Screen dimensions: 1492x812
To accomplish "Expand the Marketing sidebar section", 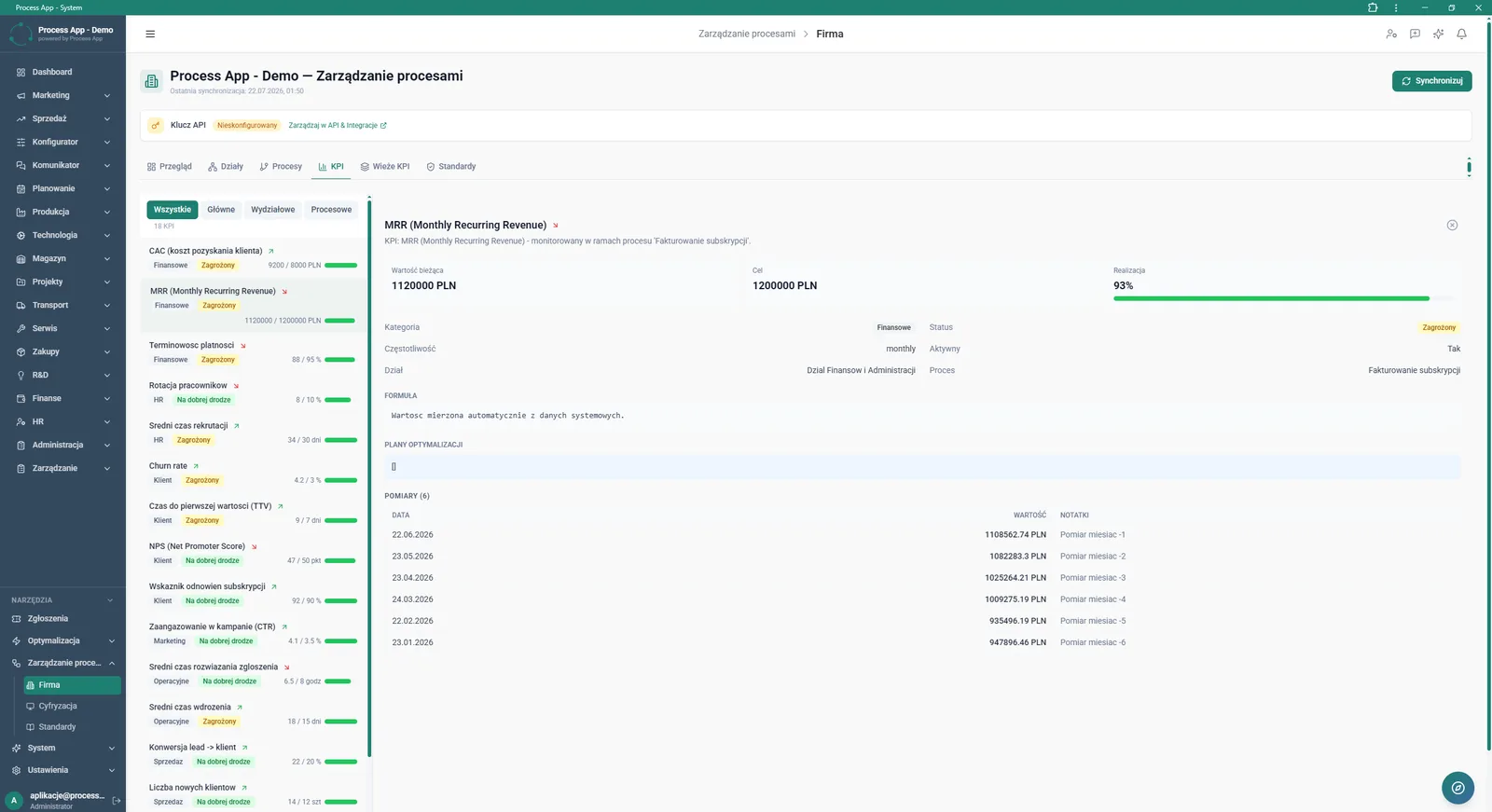I will (62, 95).
